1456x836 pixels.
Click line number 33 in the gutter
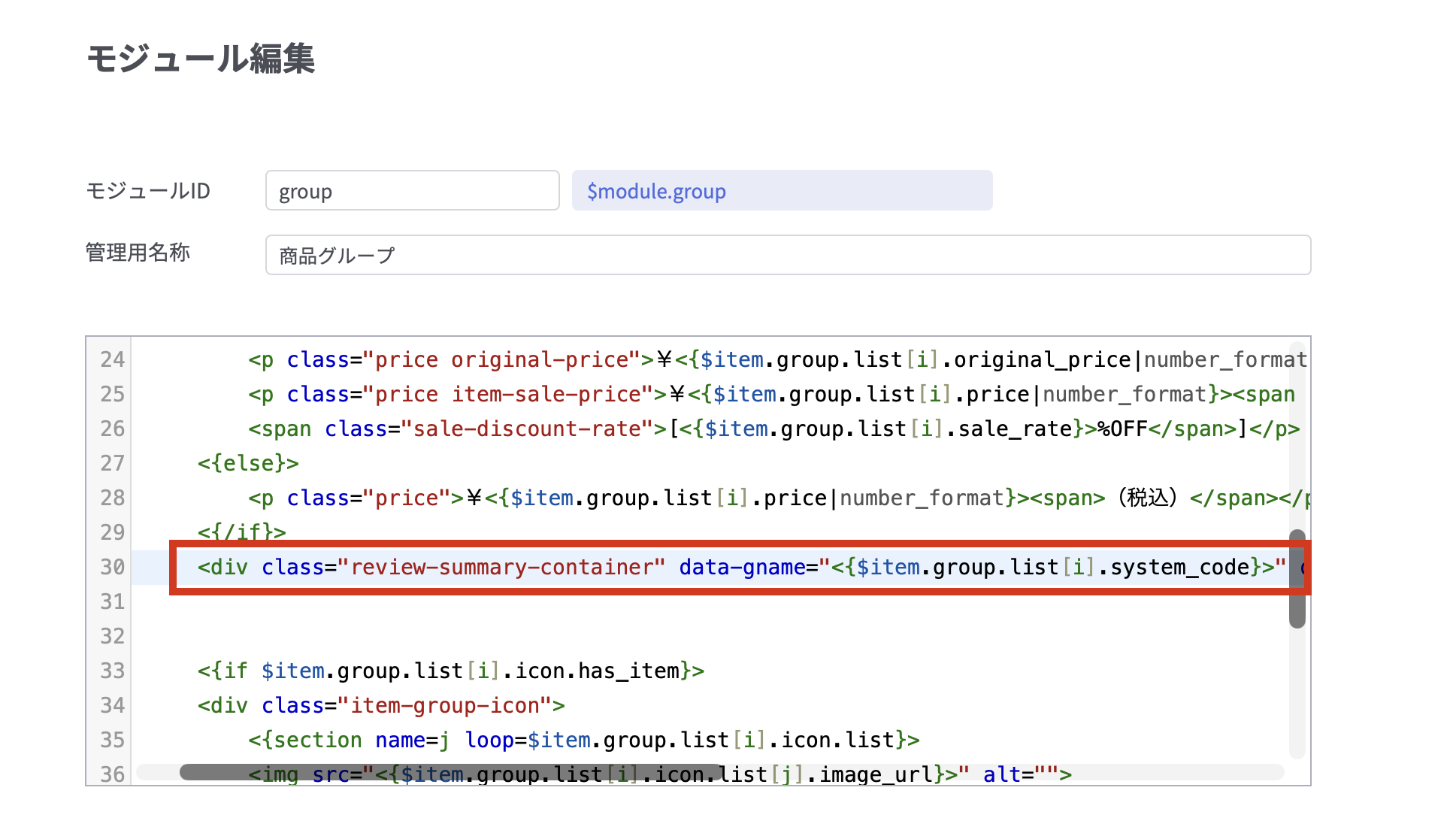pyautogui.click(x=112, y=671)
